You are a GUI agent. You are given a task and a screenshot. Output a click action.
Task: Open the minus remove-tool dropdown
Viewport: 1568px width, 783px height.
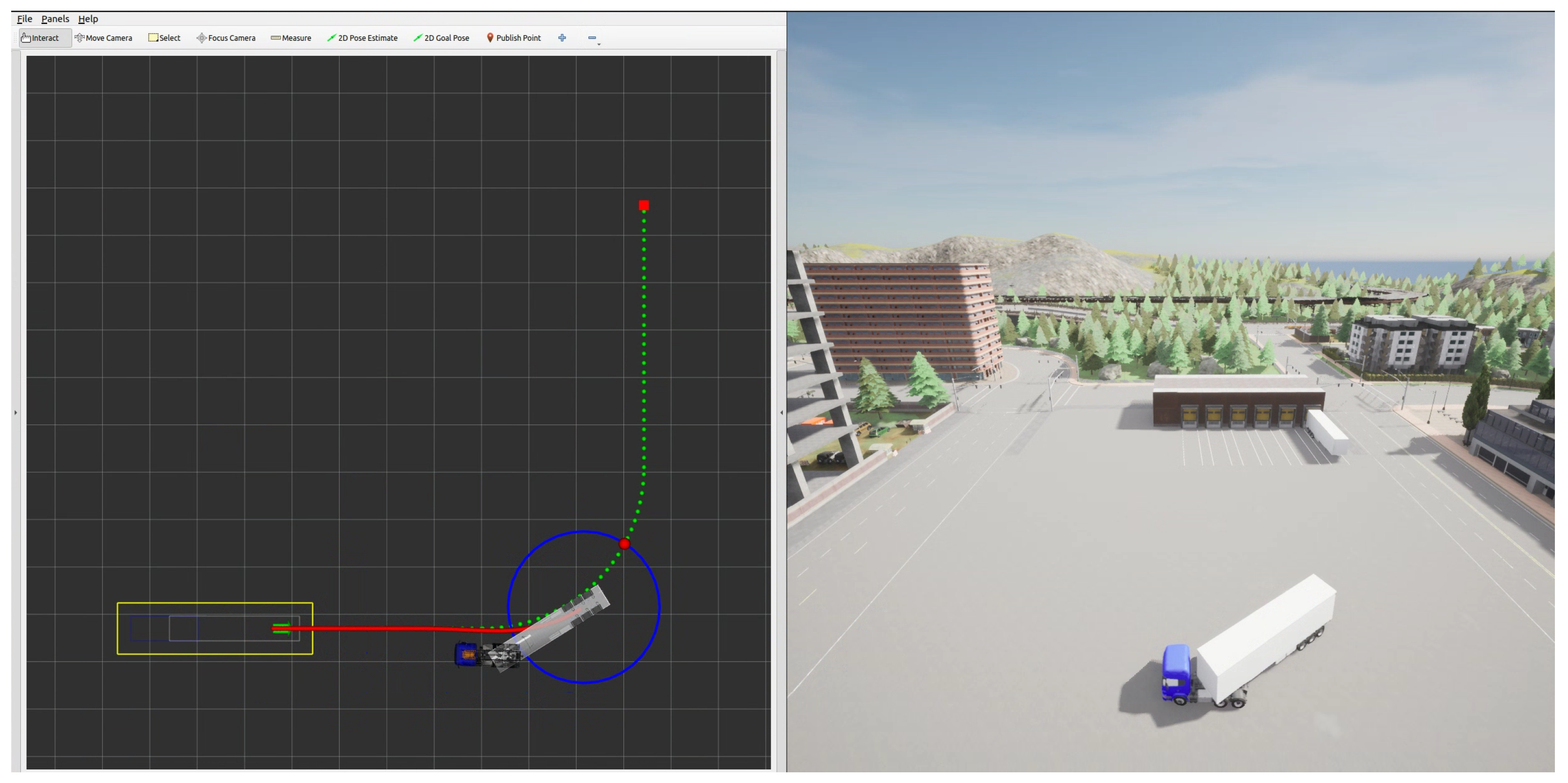tap(593, 38)
